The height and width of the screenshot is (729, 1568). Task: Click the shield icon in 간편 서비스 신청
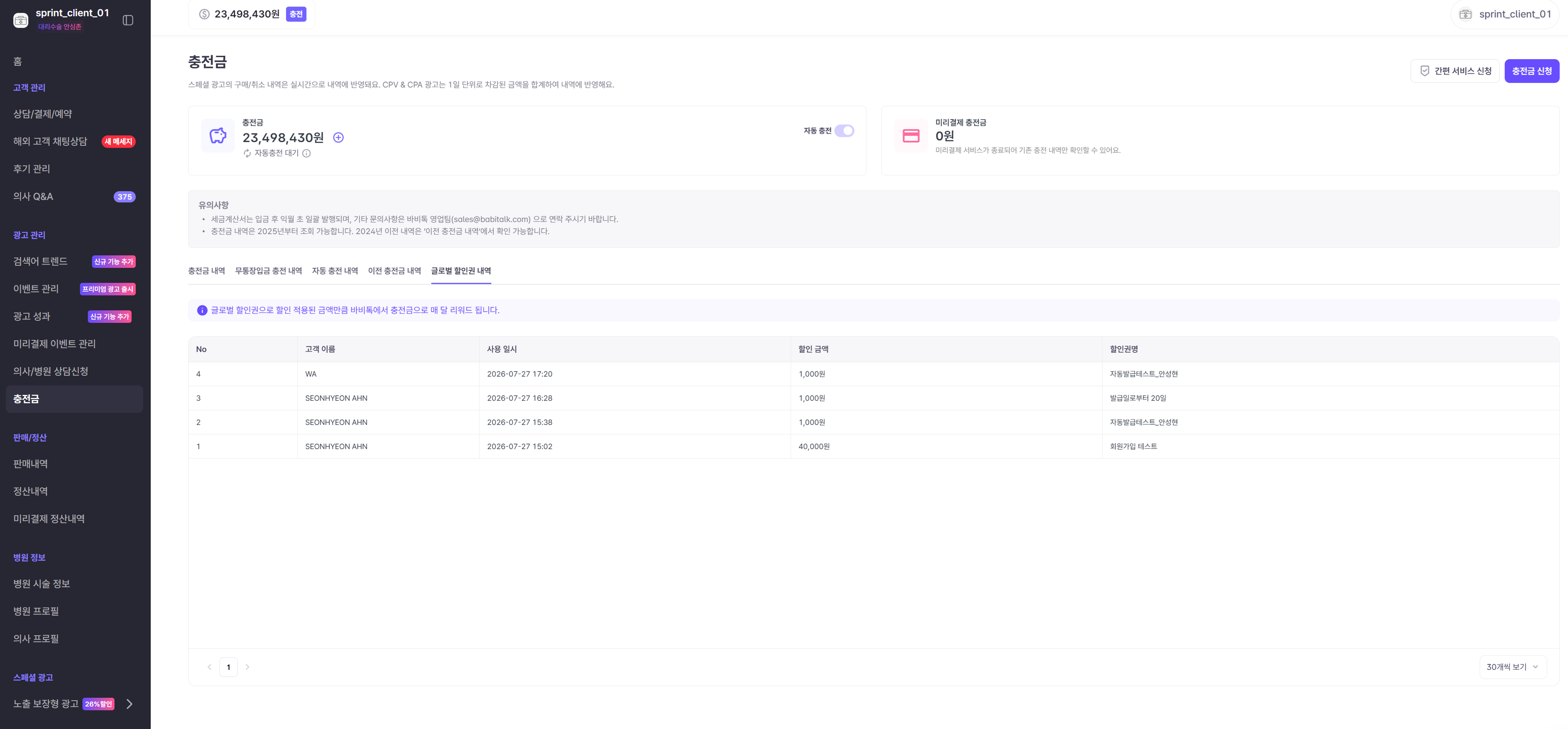tap(1425, 71)
